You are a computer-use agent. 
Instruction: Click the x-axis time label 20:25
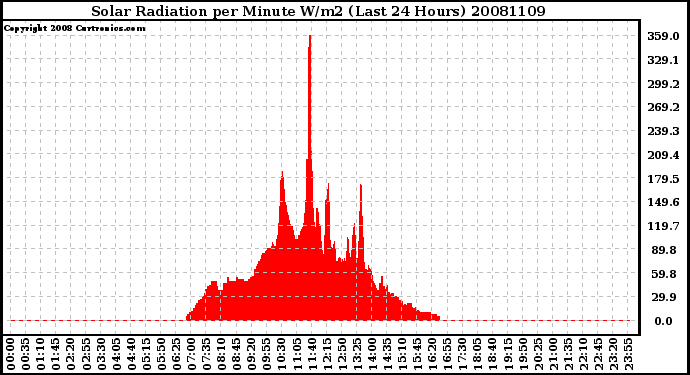pyautogui.click(x=538, y=354)
